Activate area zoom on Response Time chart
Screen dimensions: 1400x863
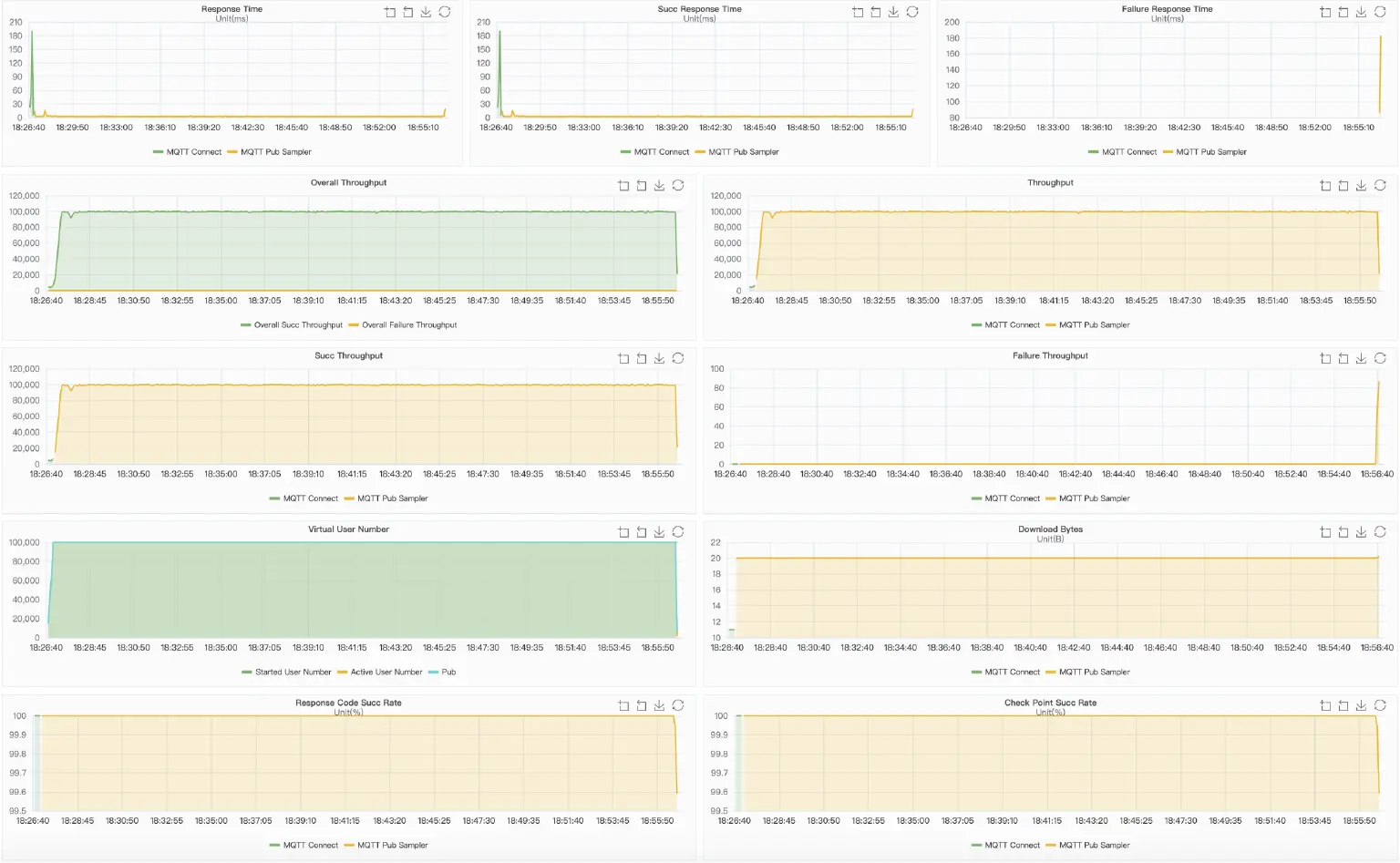[390, 12]
